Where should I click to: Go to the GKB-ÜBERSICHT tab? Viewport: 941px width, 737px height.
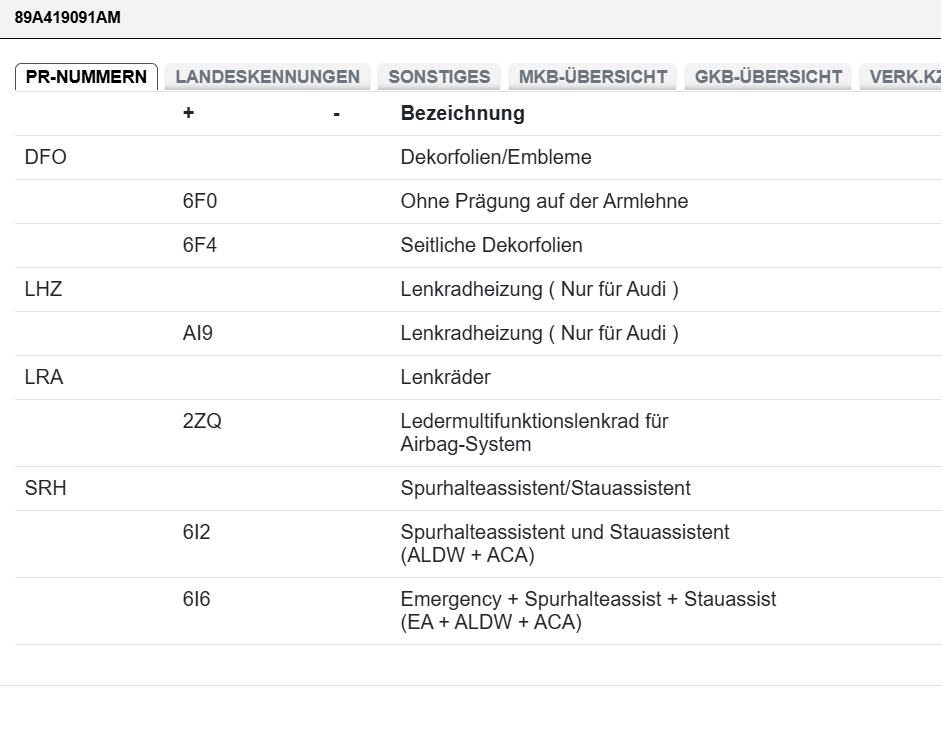(x=768, y=77)
